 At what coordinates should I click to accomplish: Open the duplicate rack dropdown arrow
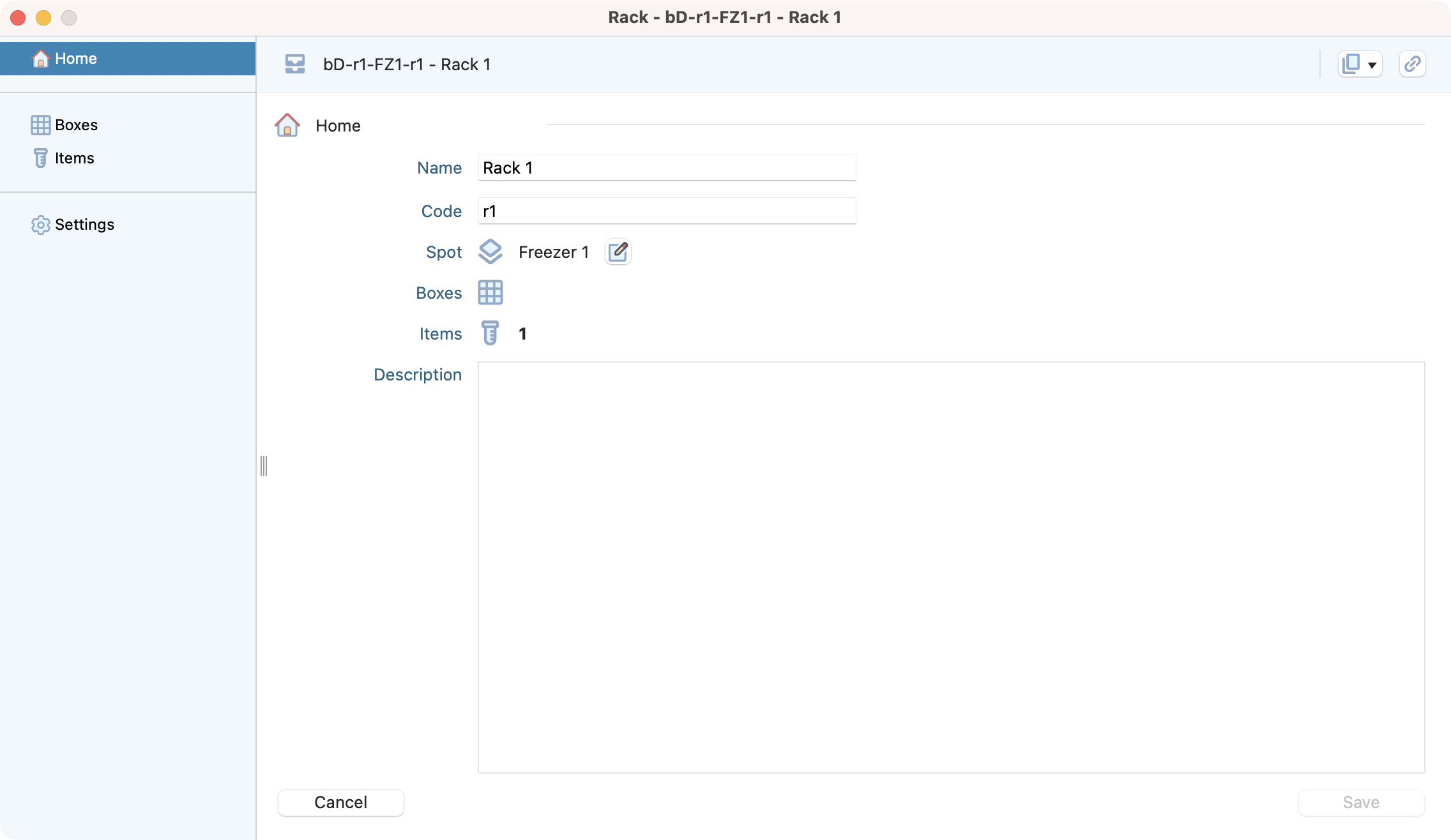1372,64
